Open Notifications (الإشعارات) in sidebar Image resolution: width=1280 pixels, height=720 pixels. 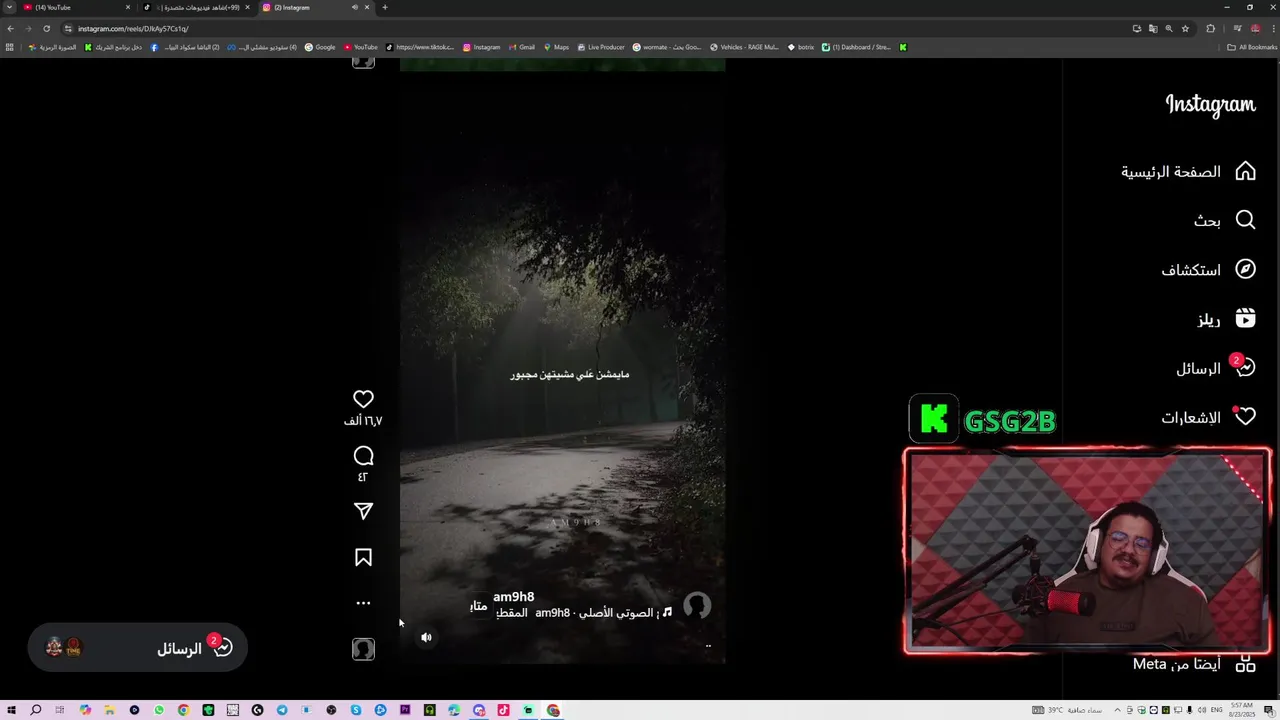(x=1208, y=417)
